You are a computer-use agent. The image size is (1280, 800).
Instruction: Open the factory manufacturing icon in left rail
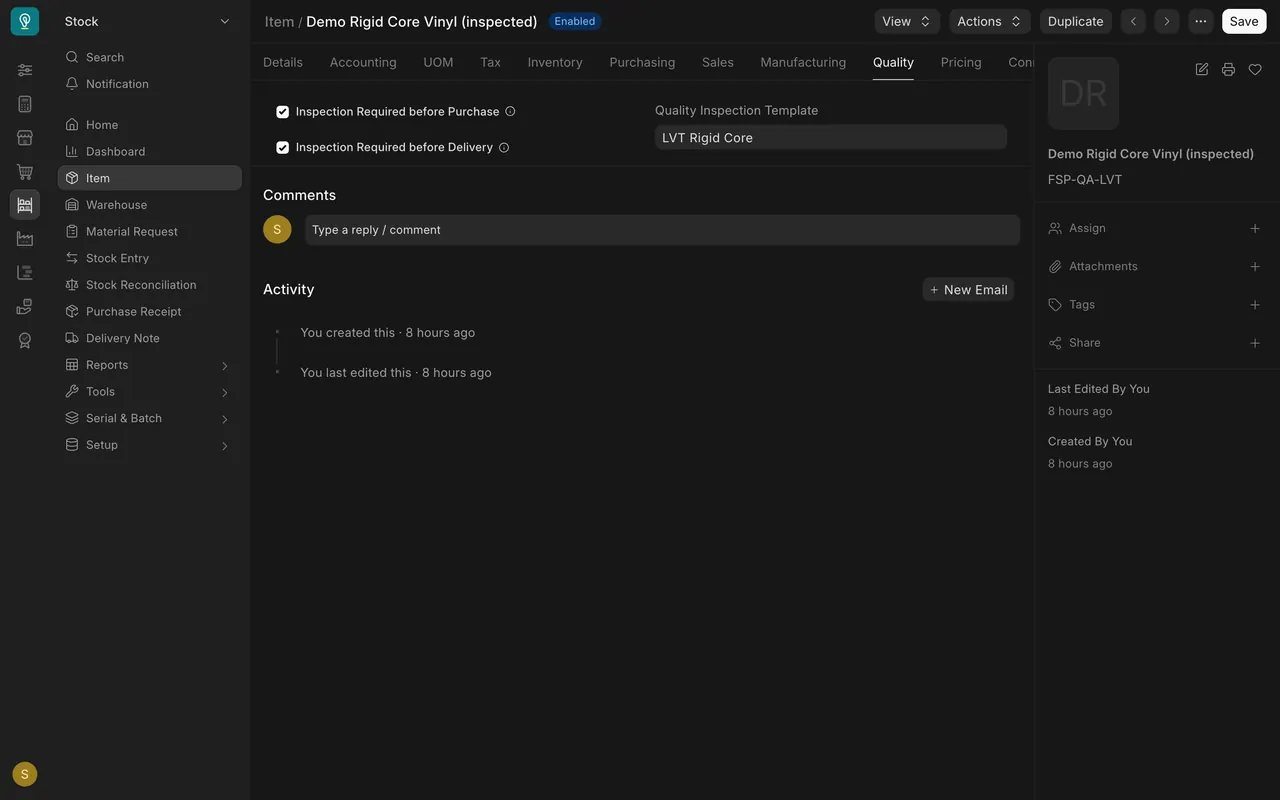pyautogui.click(x=25, y=239)
